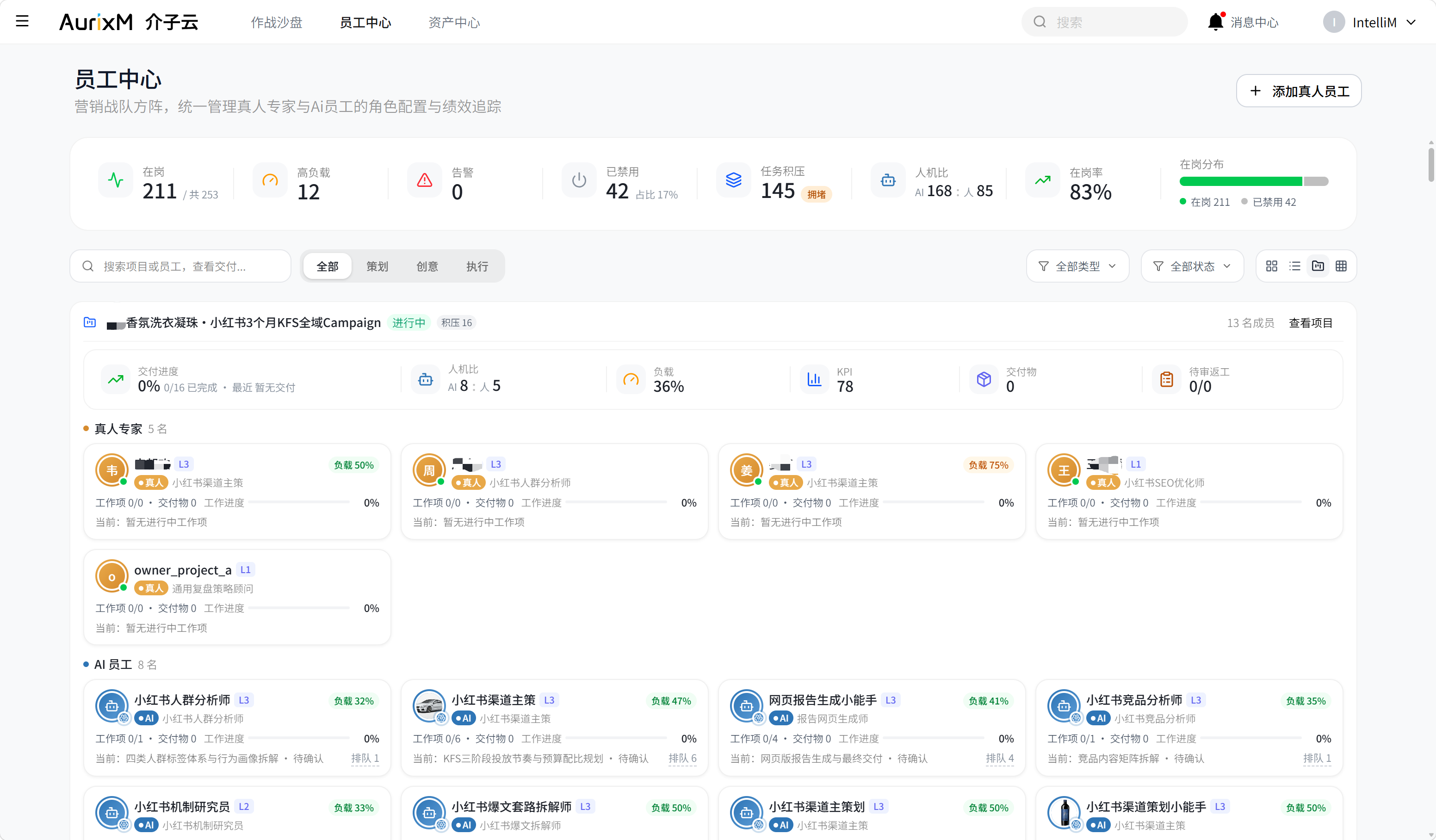Click the 人机比 robot icon in stats bar

(888, 181)
